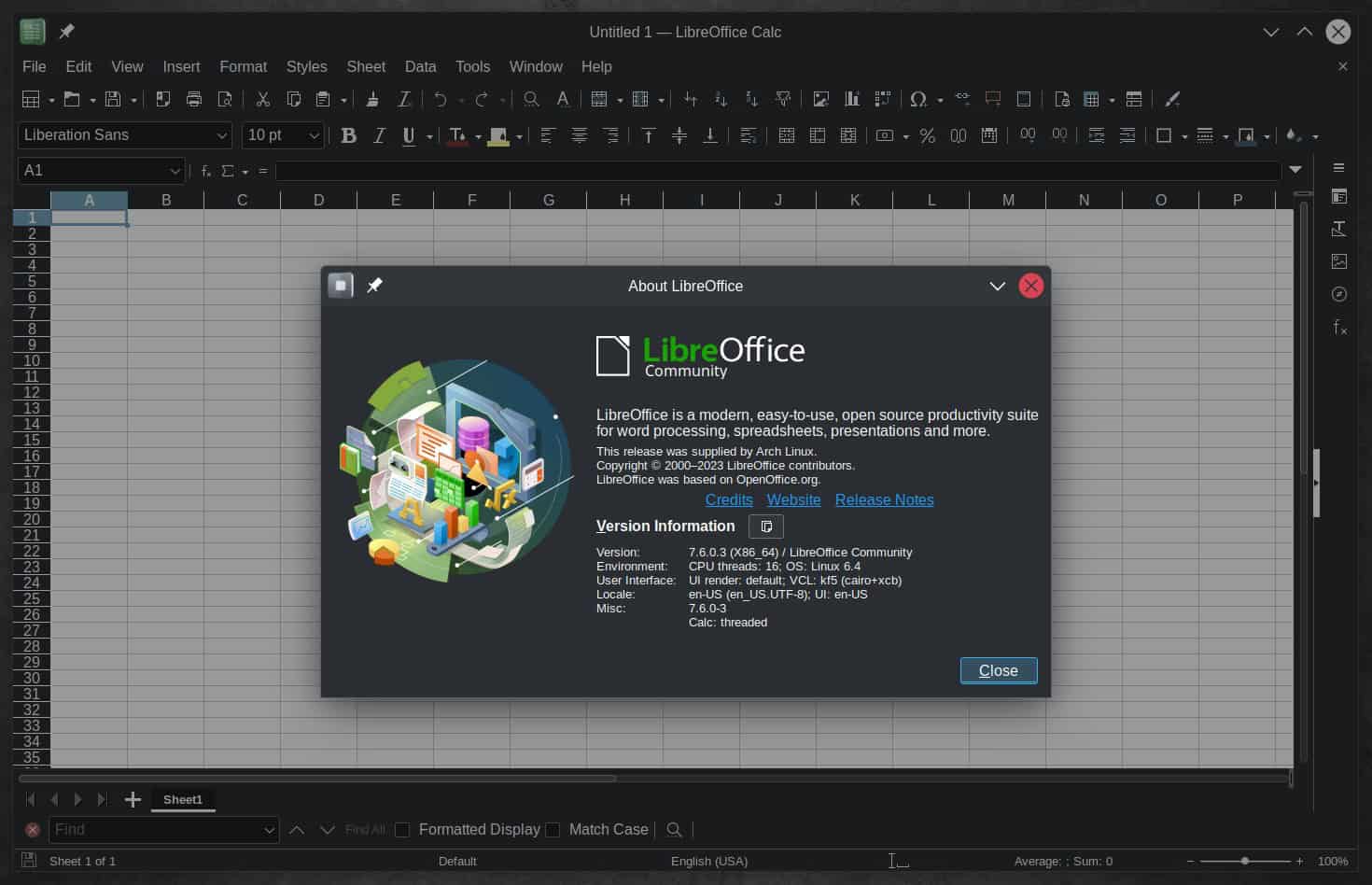
Task: Open the Tools menu
Action: (x=472, y=66)
